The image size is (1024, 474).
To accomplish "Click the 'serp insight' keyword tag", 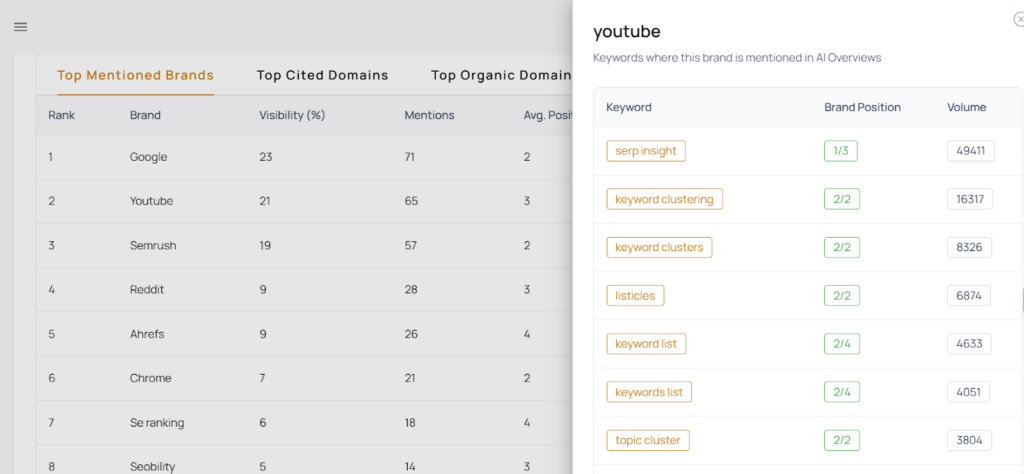I will (646, 151).
